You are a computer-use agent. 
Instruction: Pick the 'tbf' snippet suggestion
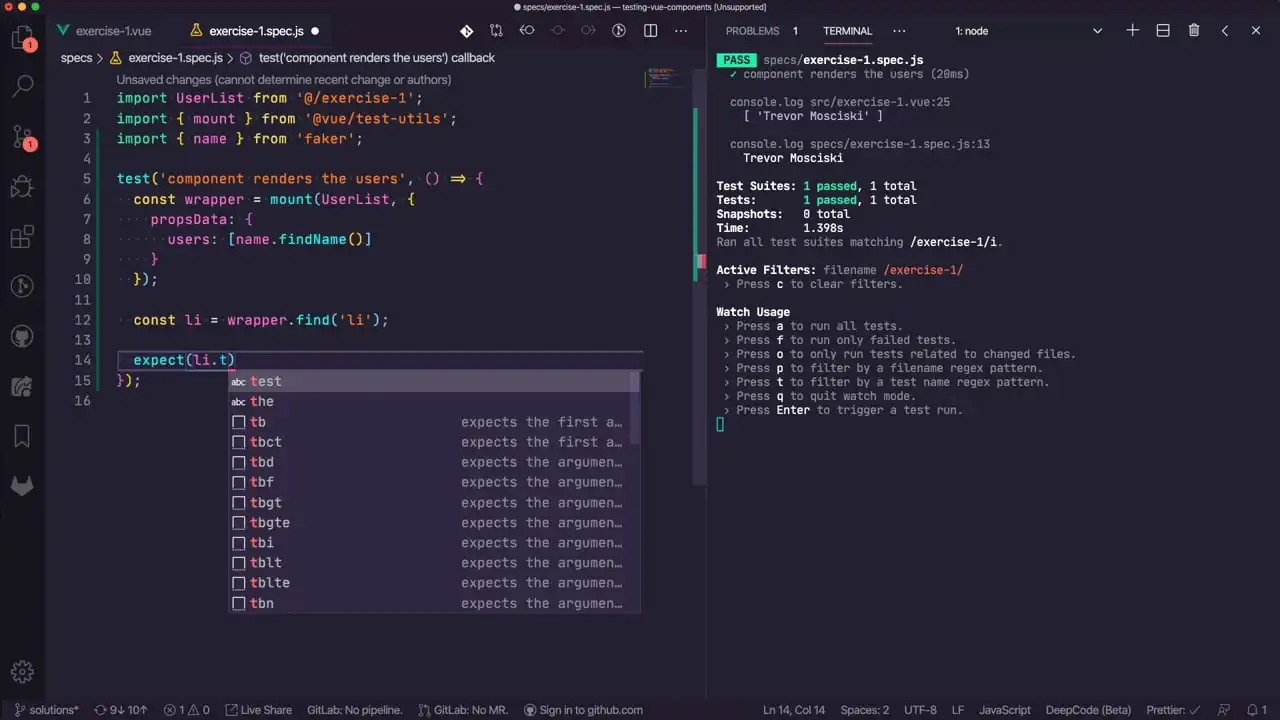[x=434, y=482]
